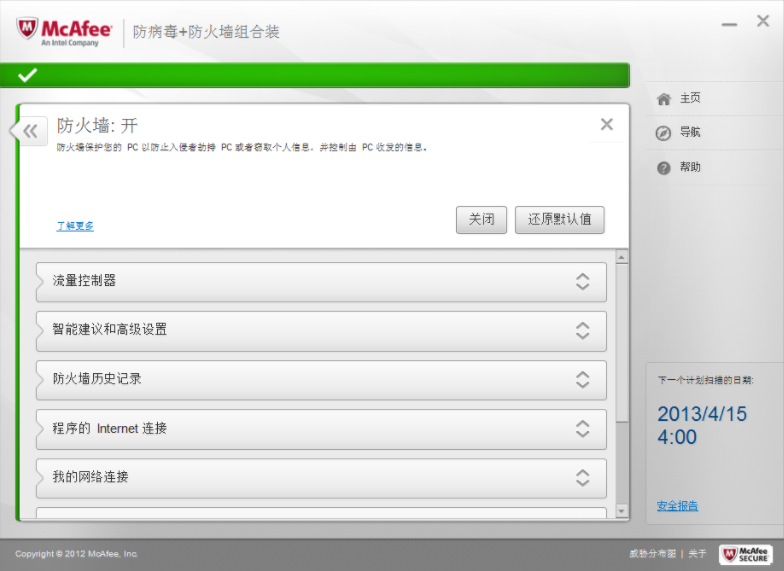Click the compass navigation icon beside 导航
The height and width of the screenshot is (571, 784).
pyautogui.click(x=663, y=133)
